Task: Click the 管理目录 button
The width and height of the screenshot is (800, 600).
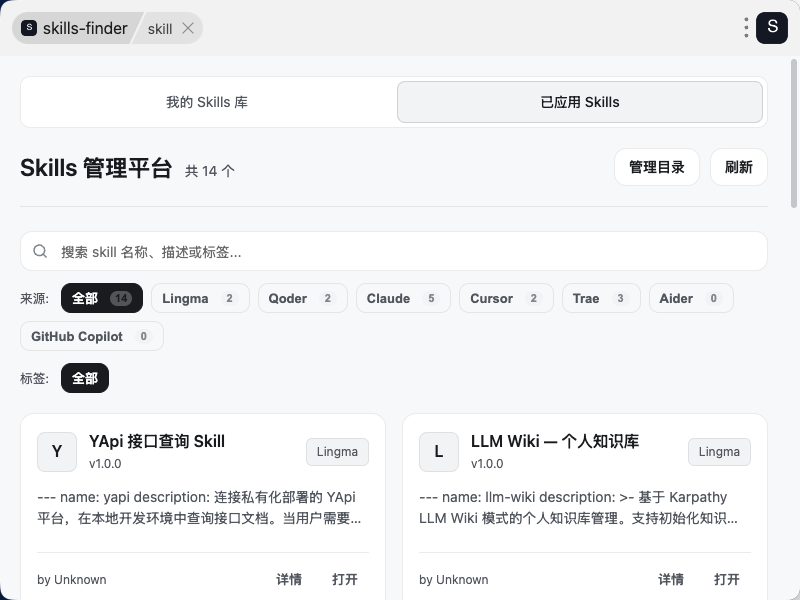Action: [x=657, y=167]
